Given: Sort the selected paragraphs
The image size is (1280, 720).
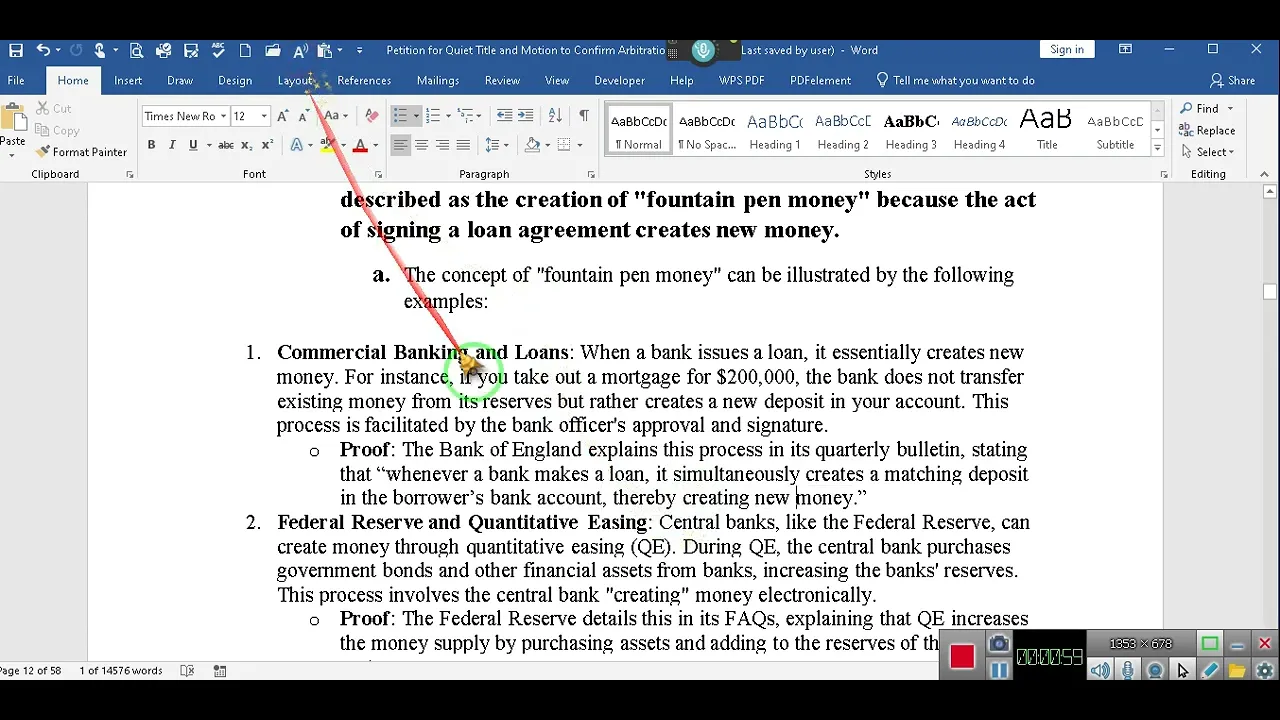Looking at the screenshot, I should pyautogui.click(x=556, y=116).
